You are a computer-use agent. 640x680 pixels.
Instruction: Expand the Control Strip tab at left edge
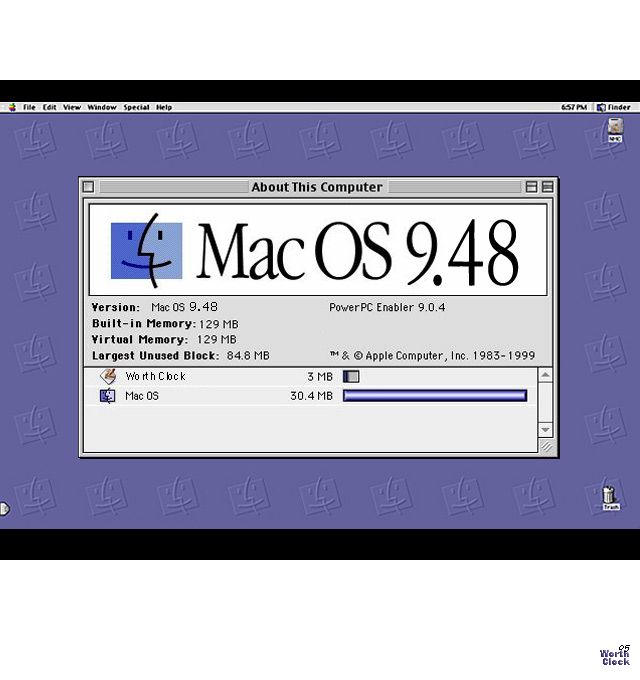4,509
